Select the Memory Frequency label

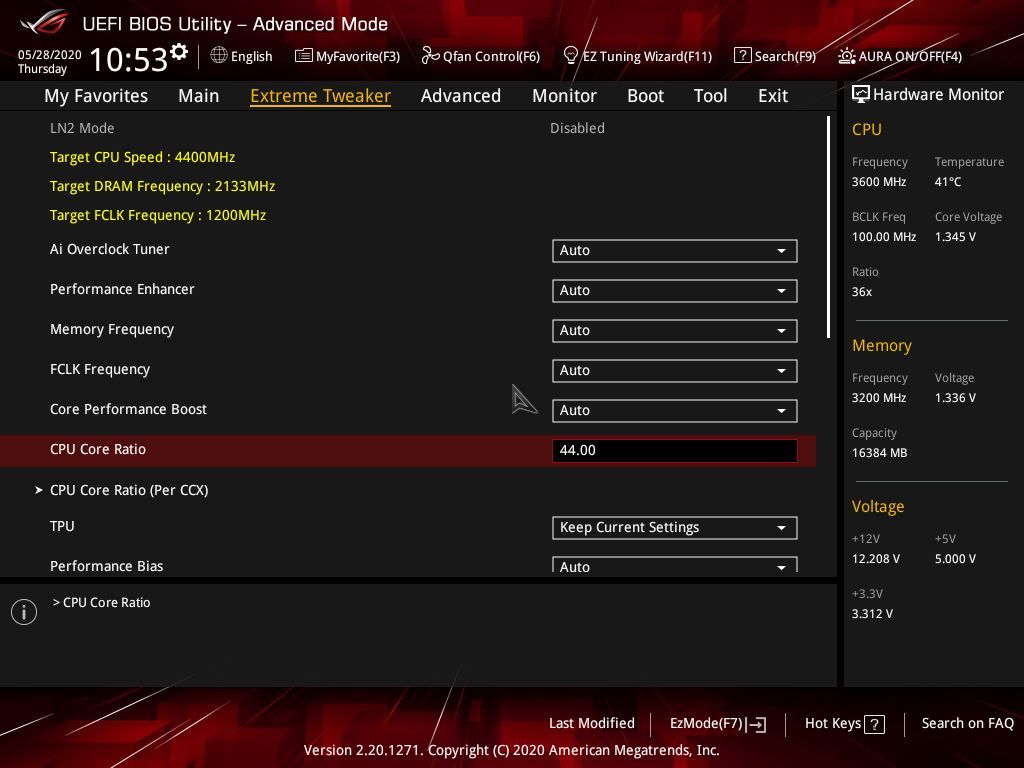pyautogui.click(x=112, y=329)
